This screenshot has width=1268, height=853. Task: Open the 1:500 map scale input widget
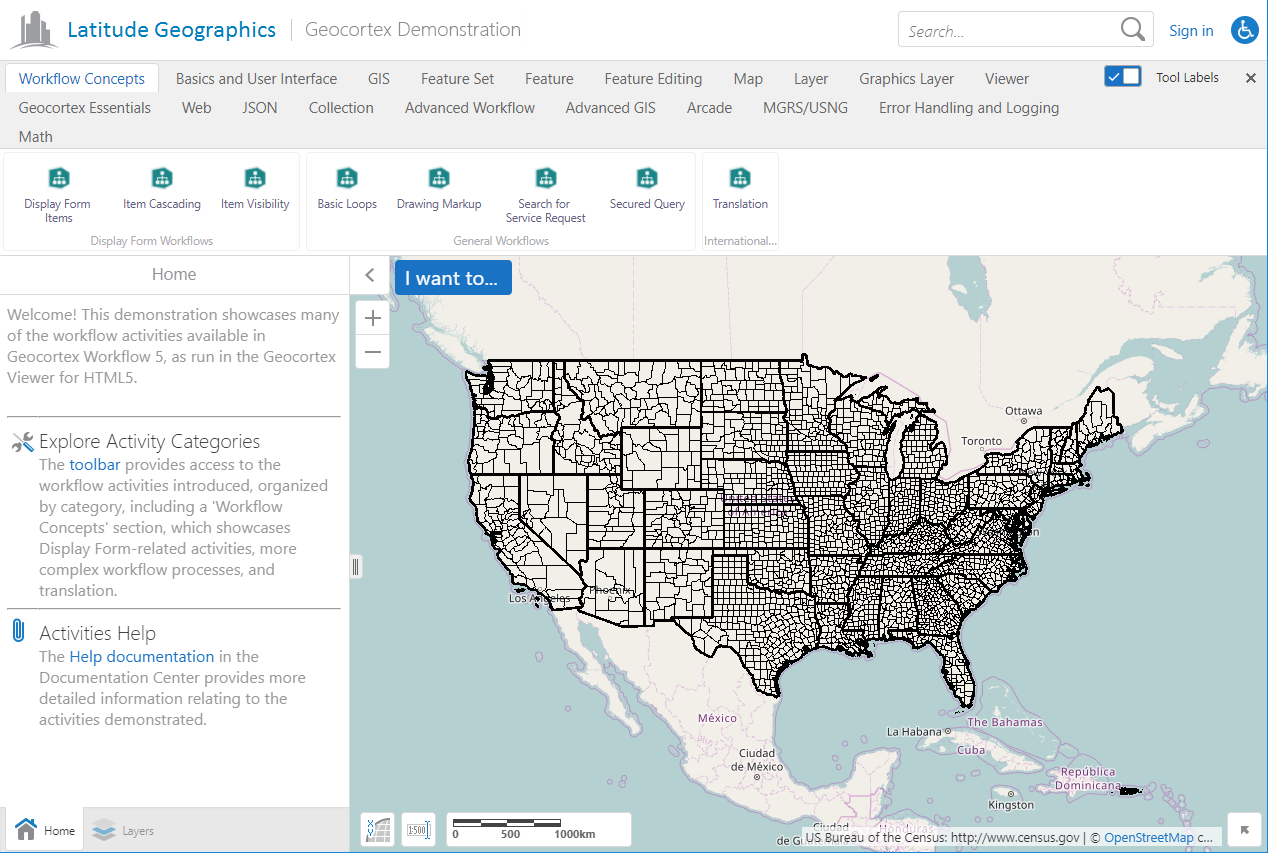pyautogui.click(x=418, y=829)
